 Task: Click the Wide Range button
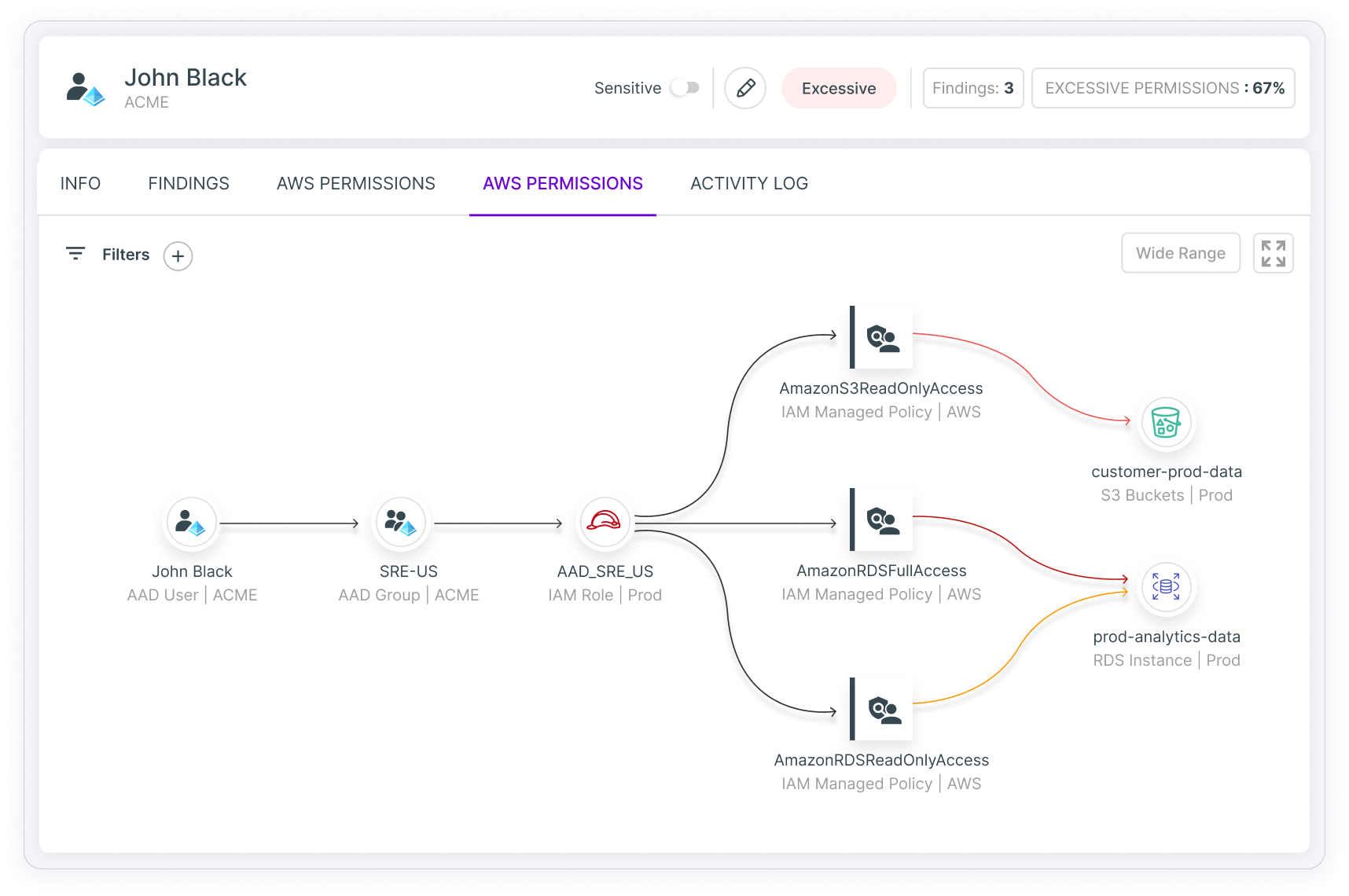coord(1181,253)
